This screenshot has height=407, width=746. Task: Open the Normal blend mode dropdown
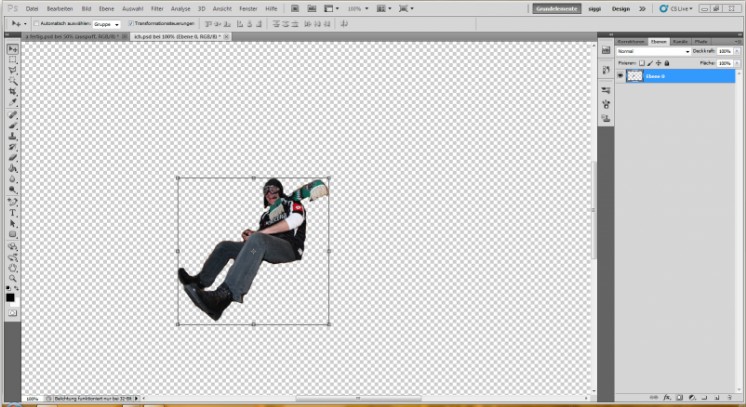click(652, 51)
